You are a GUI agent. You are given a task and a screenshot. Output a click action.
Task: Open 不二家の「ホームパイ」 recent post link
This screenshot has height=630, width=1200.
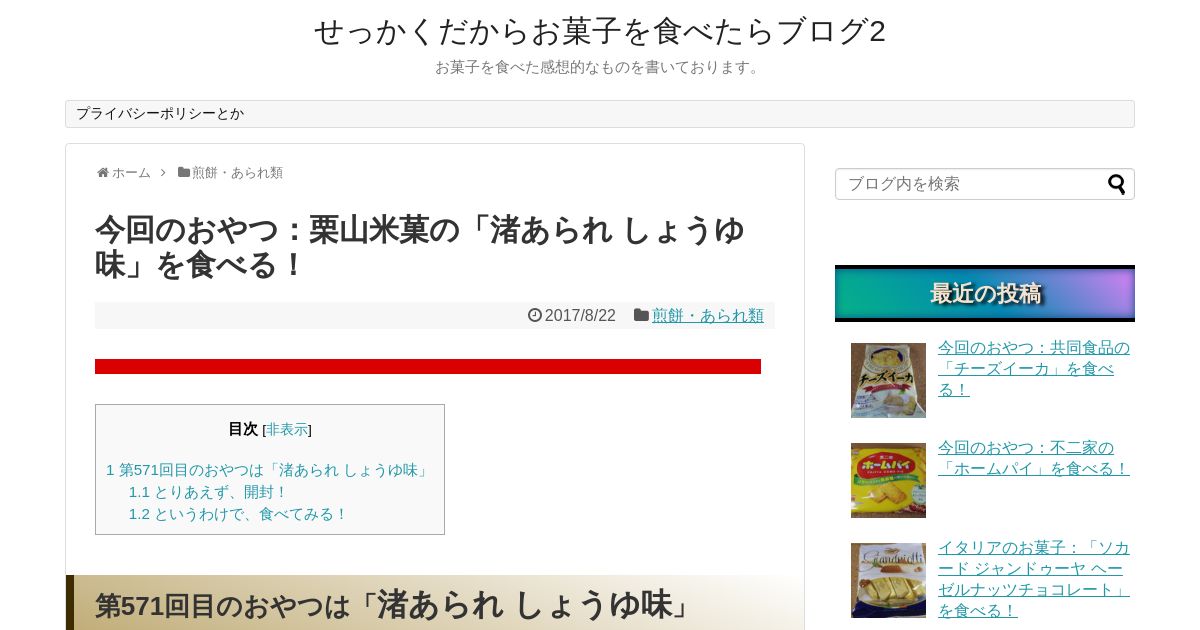(x=1033, y=458)
